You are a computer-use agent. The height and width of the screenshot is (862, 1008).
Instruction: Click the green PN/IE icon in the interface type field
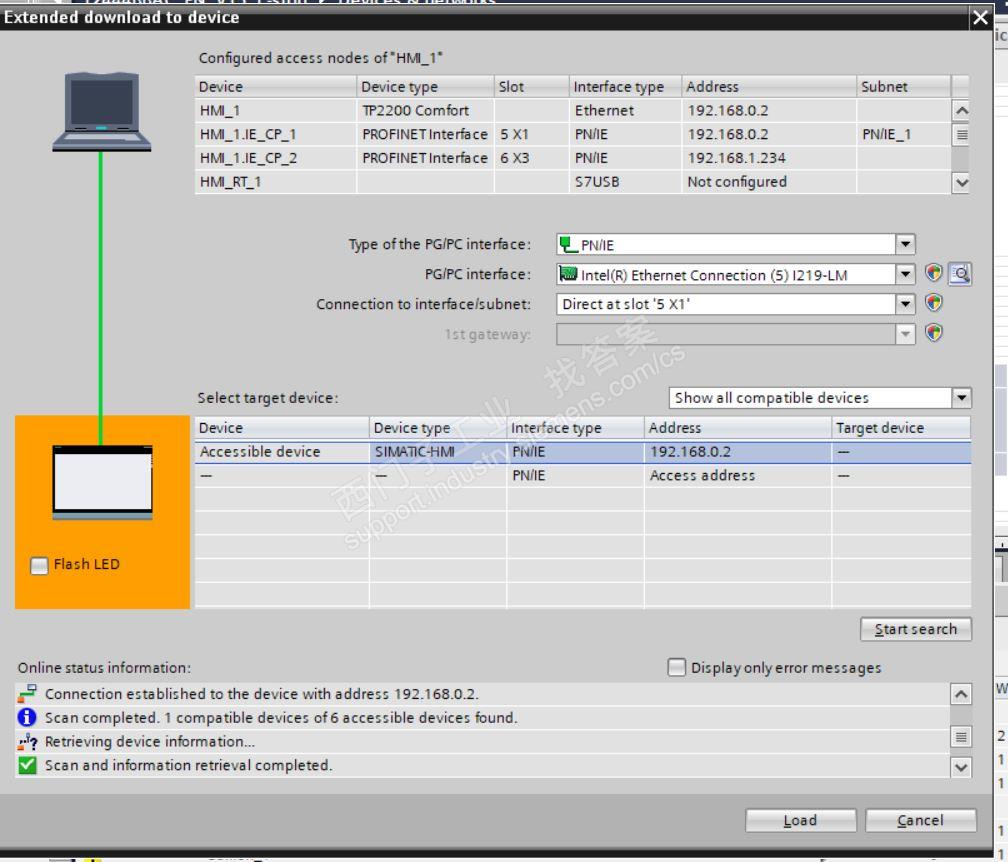(x=567, y=244)
